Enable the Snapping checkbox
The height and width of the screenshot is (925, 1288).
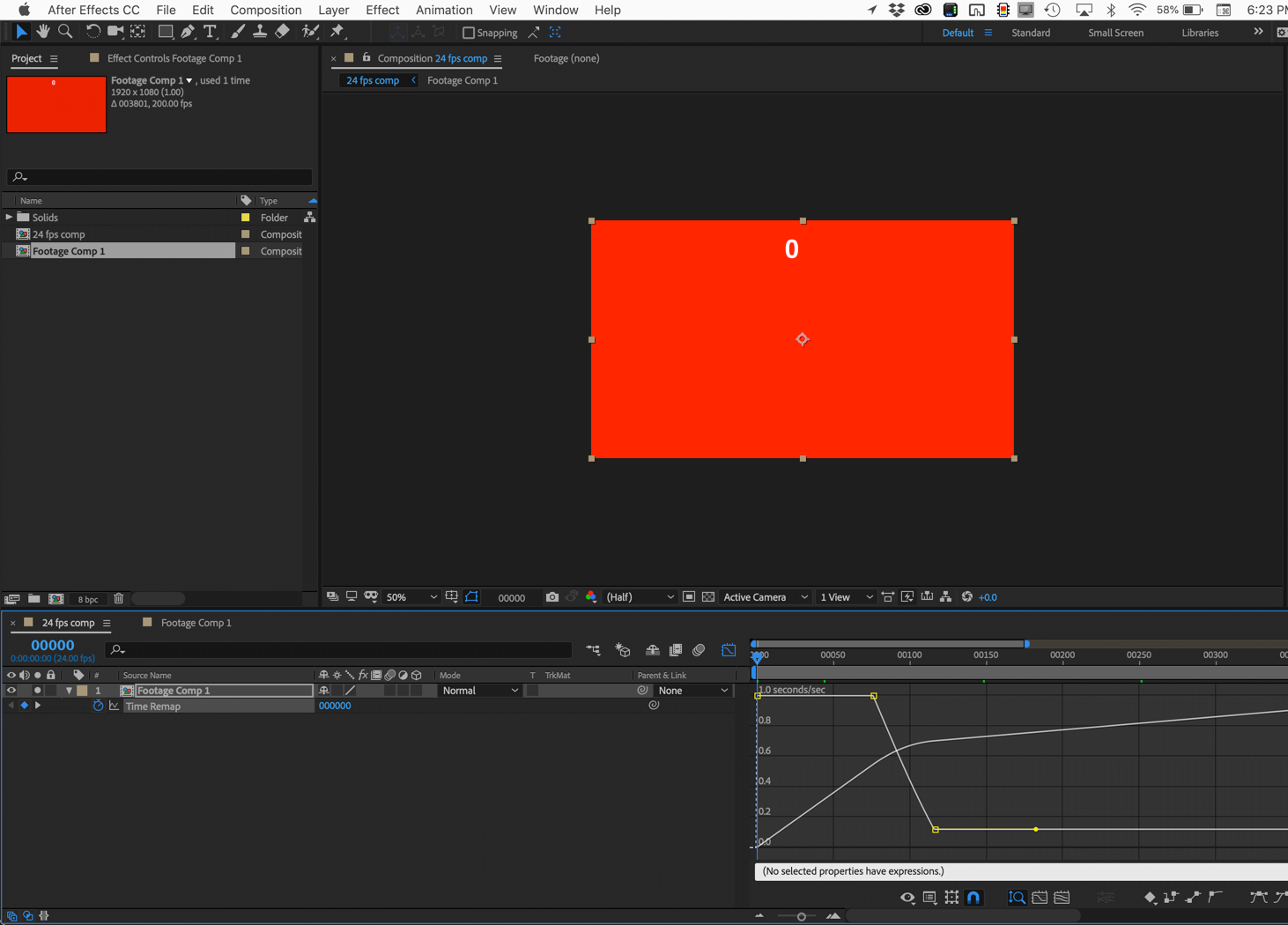(469, 33)
